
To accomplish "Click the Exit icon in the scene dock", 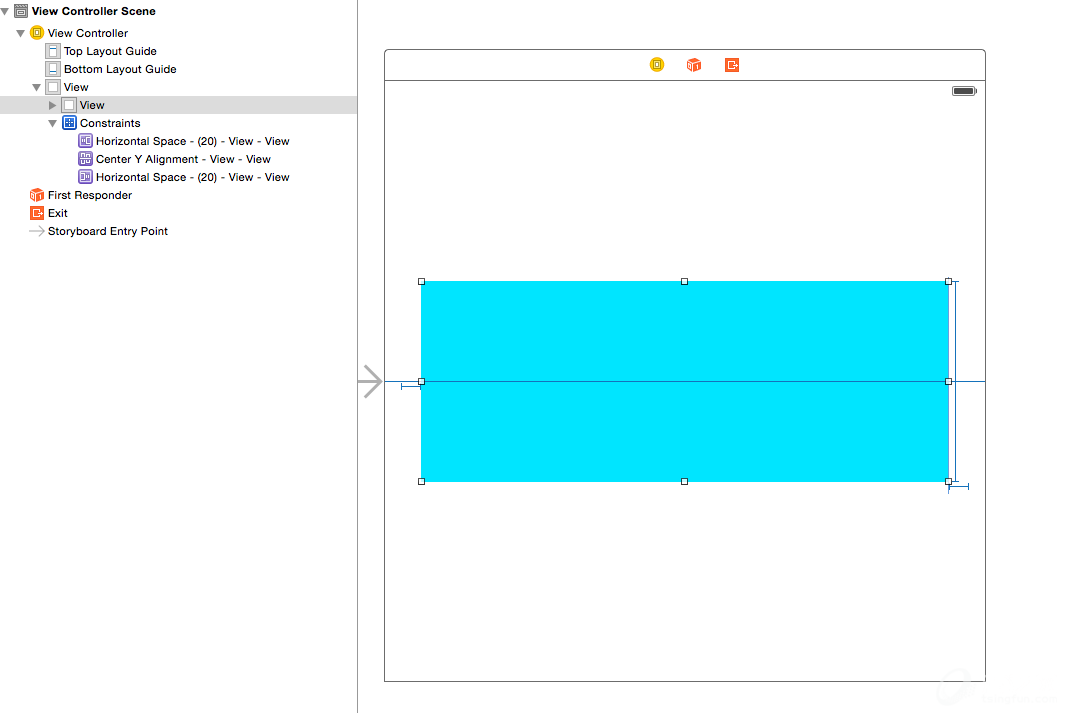I will 732,65.
